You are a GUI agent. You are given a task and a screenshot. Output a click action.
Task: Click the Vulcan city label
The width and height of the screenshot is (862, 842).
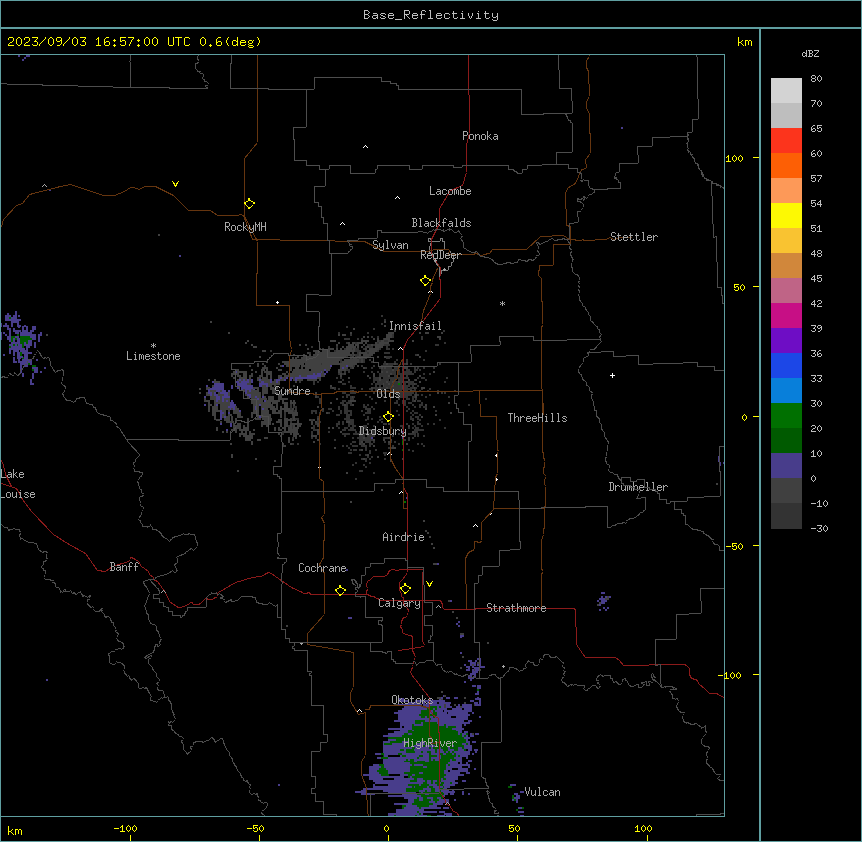click(x=542, y=792)
